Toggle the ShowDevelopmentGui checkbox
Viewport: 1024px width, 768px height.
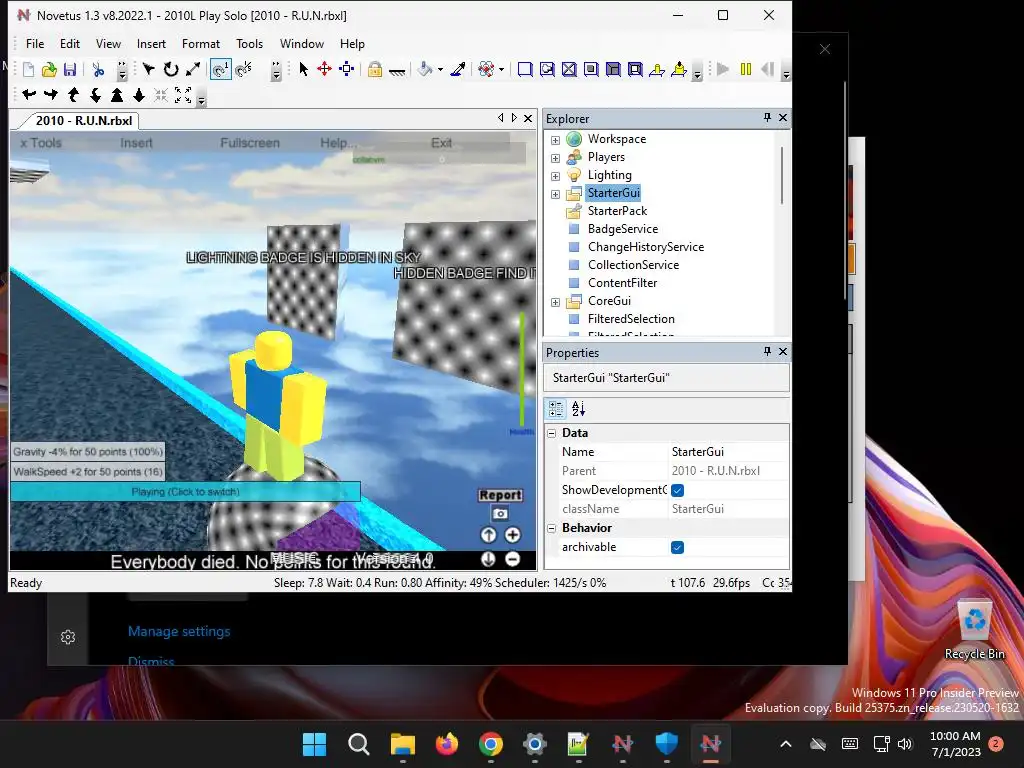[677, 490]
